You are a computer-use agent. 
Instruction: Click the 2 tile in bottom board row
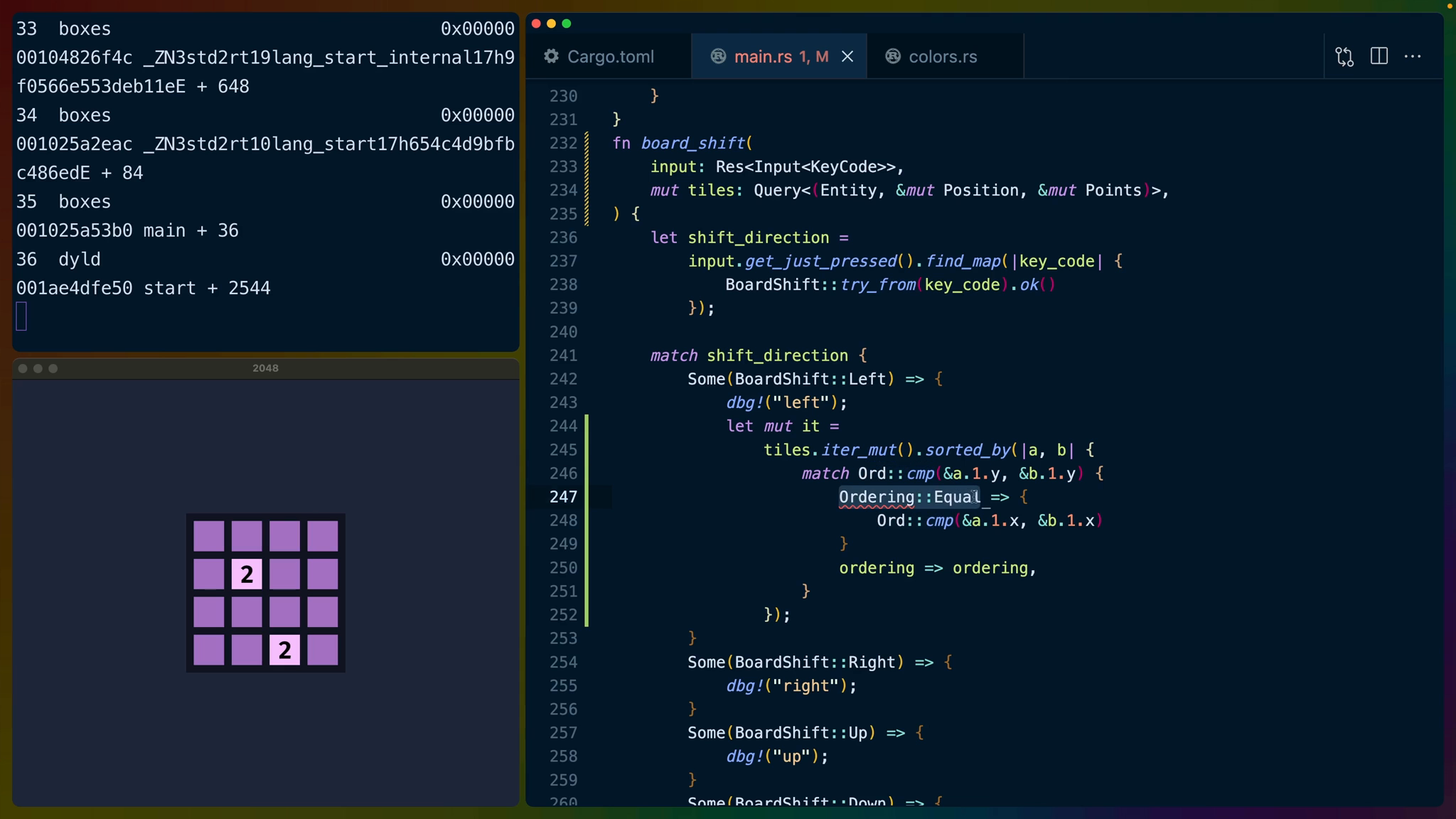(x=284, y=650)
